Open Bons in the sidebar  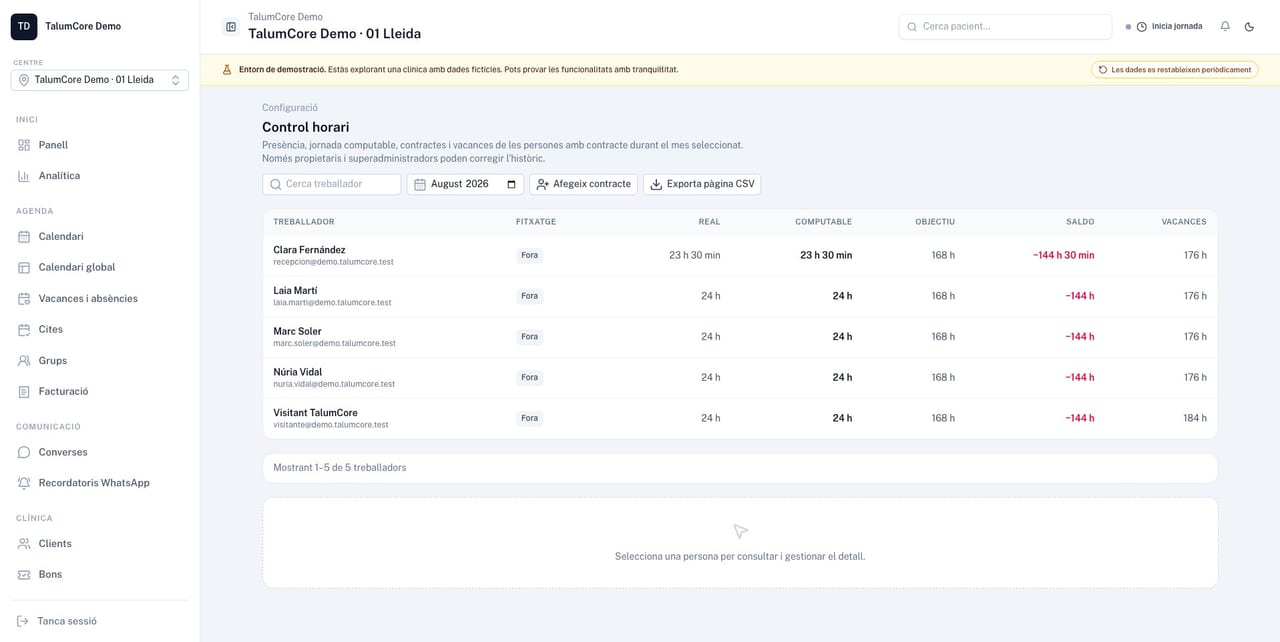[x=100, y=575]
